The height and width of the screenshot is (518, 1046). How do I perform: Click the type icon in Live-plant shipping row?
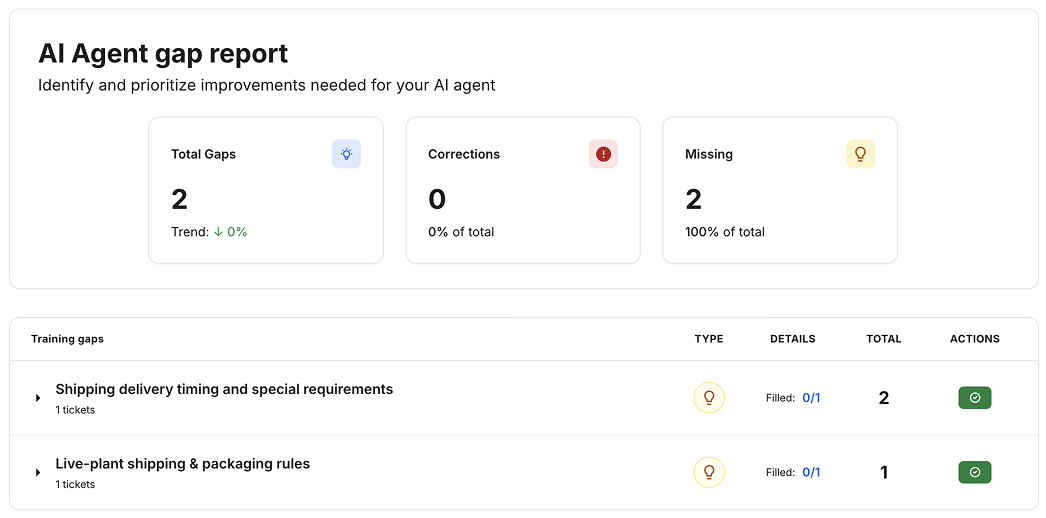[x=709, y=472]
